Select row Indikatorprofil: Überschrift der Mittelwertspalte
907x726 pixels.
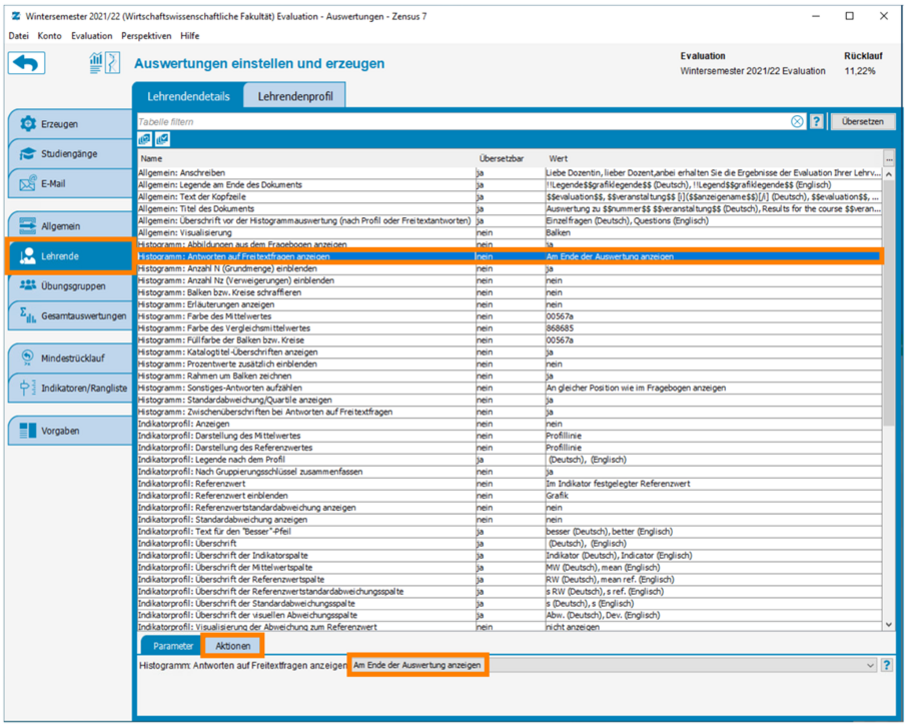tap(510, 567)
